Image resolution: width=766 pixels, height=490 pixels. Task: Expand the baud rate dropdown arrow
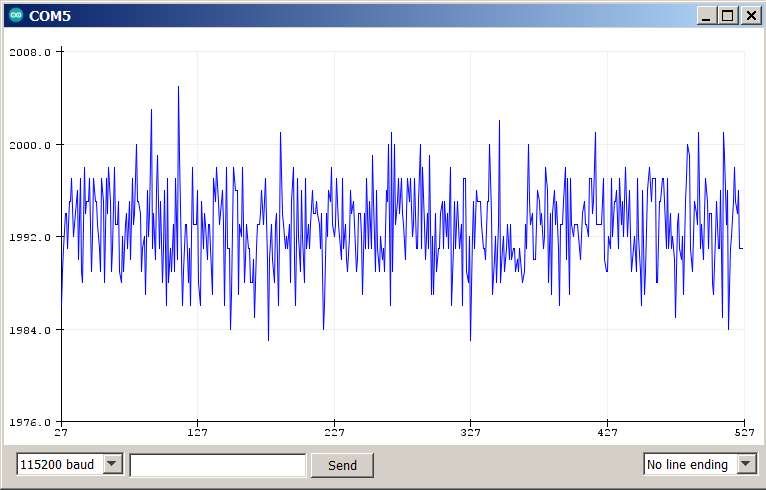pyautogui.click(x=112, y=465)
